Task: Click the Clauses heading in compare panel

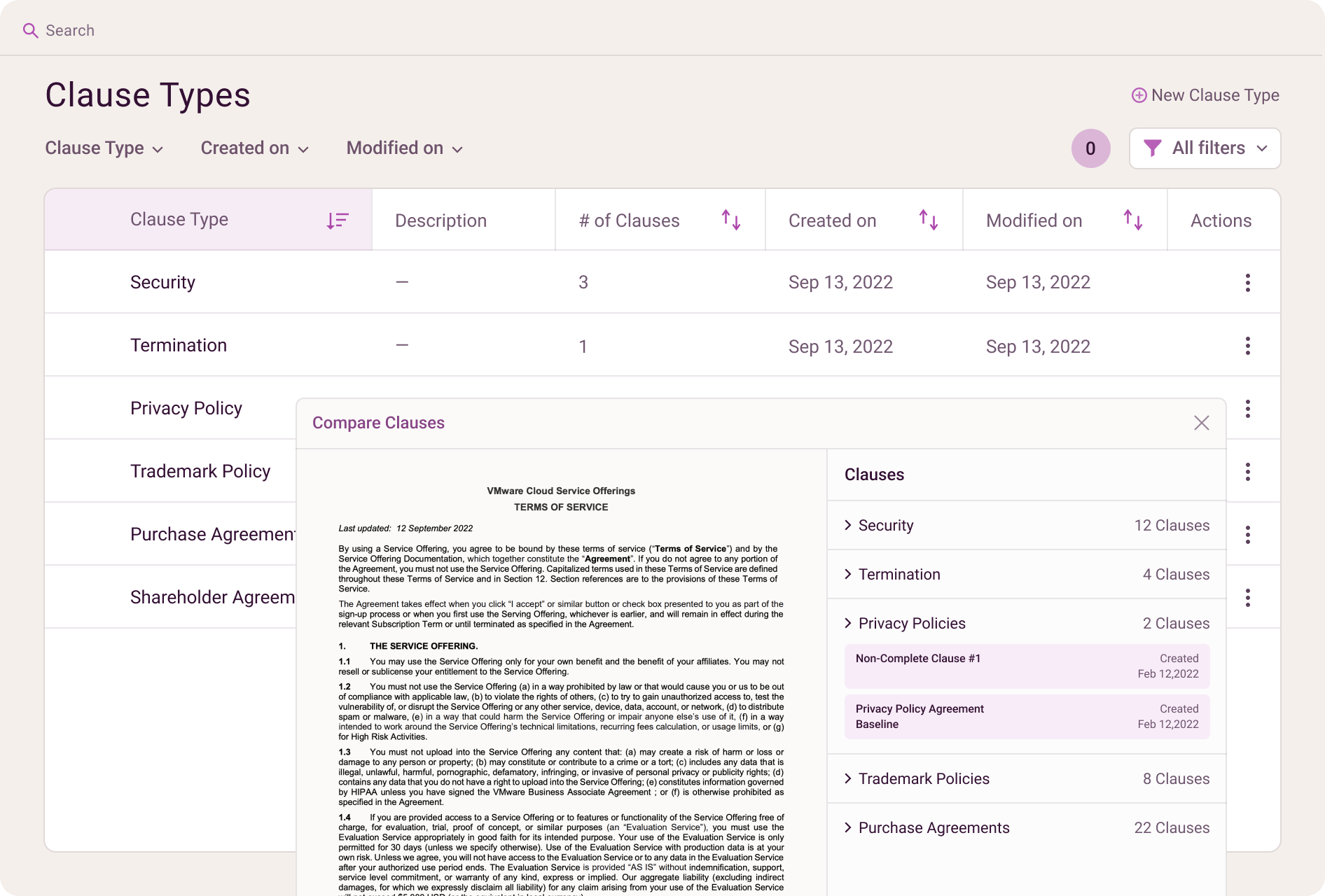Action: (x=874, y=475)
